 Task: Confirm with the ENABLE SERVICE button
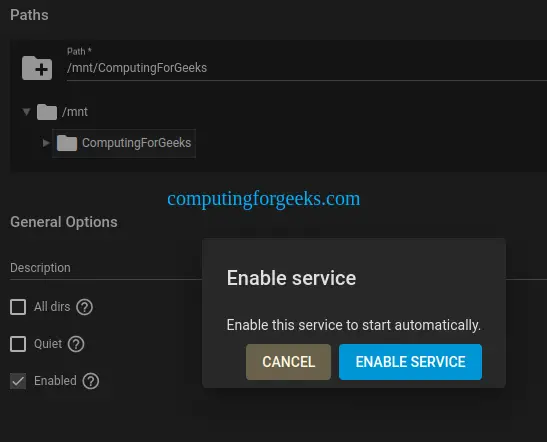pos(410,362)
